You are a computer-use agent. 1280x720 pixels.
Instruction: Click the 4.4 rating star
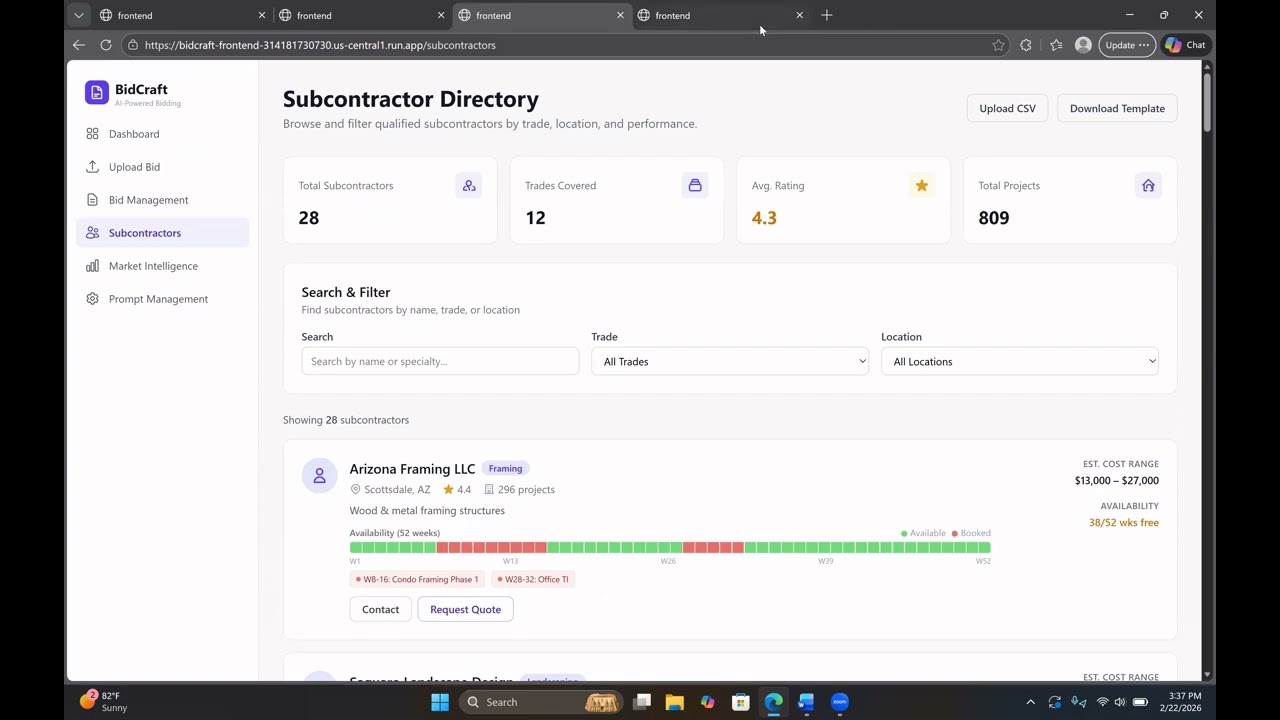[x=449, y=490]
